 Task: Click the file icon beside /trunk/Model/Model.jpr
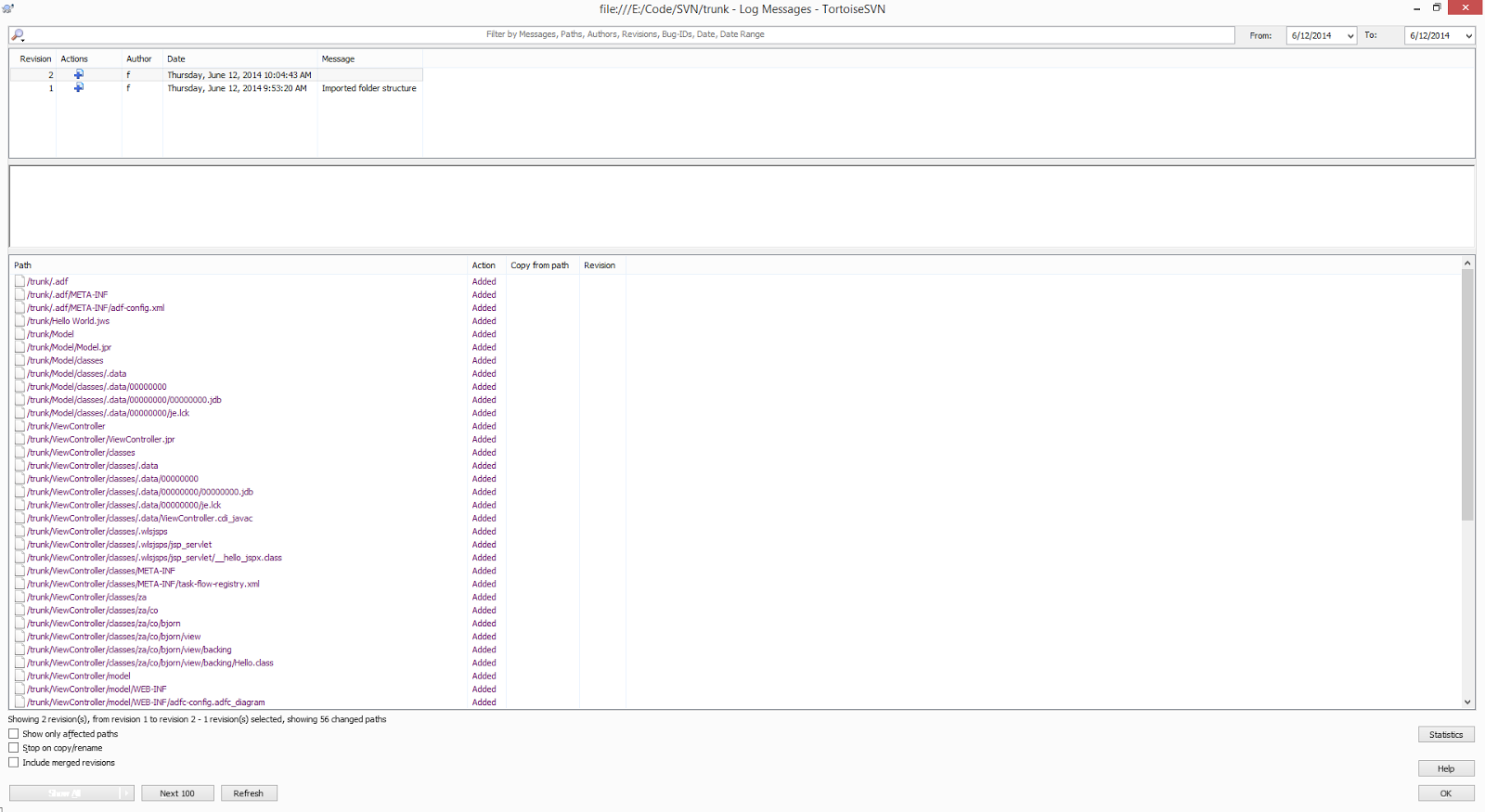(x=19, y=347)
